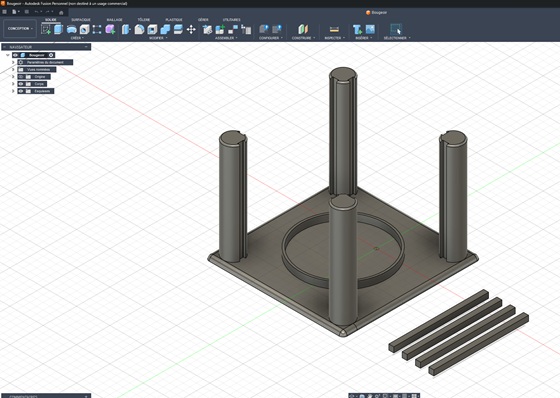Activate the Bougeoir component radio button
Viewport: 560px width, 398px height.
(51, 55)
